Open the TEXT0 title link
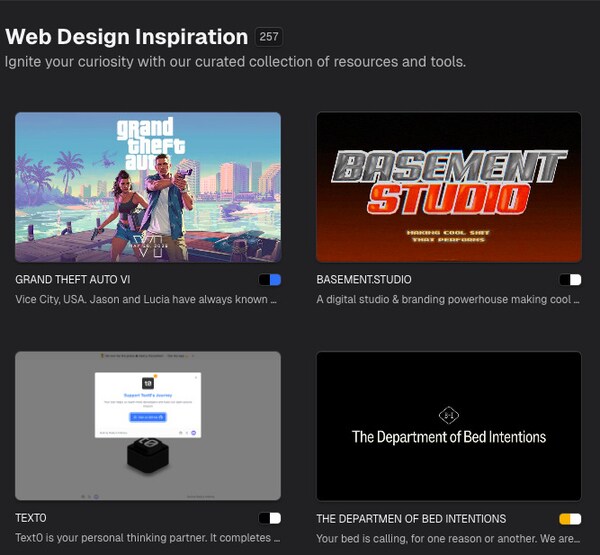The image size is (600, 555). tap(31, 519)
